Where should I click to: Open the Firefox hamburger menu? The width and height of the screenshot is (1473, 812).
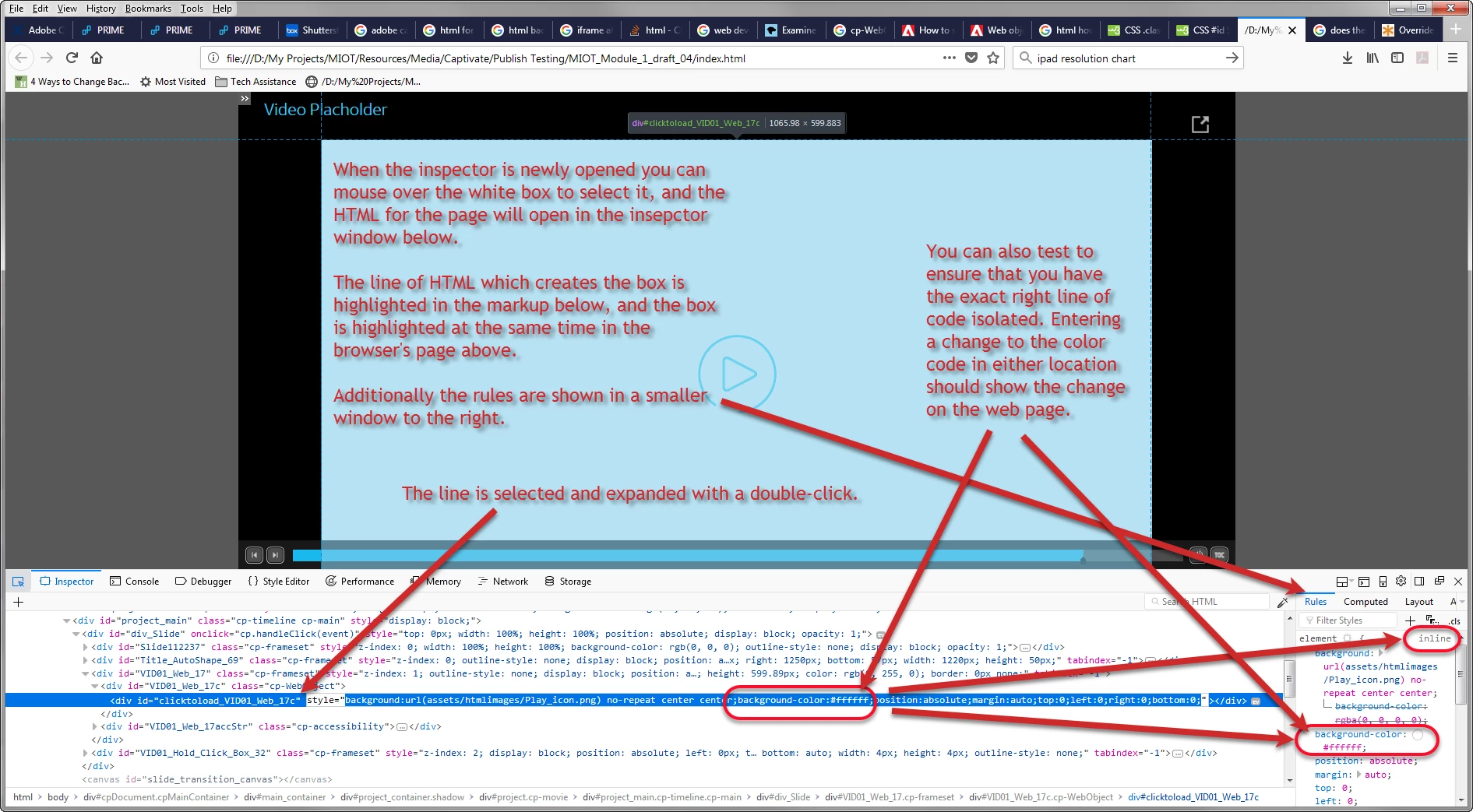[1453, 58]
